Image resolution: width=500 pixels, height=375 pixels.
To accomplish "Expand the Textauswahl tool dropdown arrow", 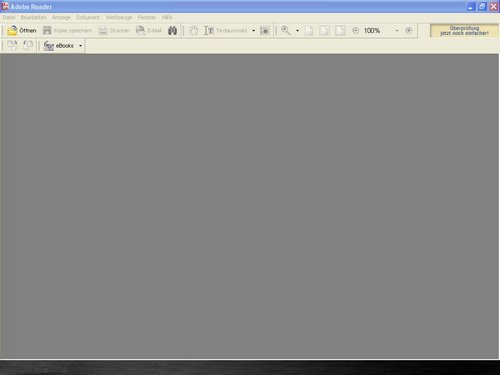I will (253, 31).
